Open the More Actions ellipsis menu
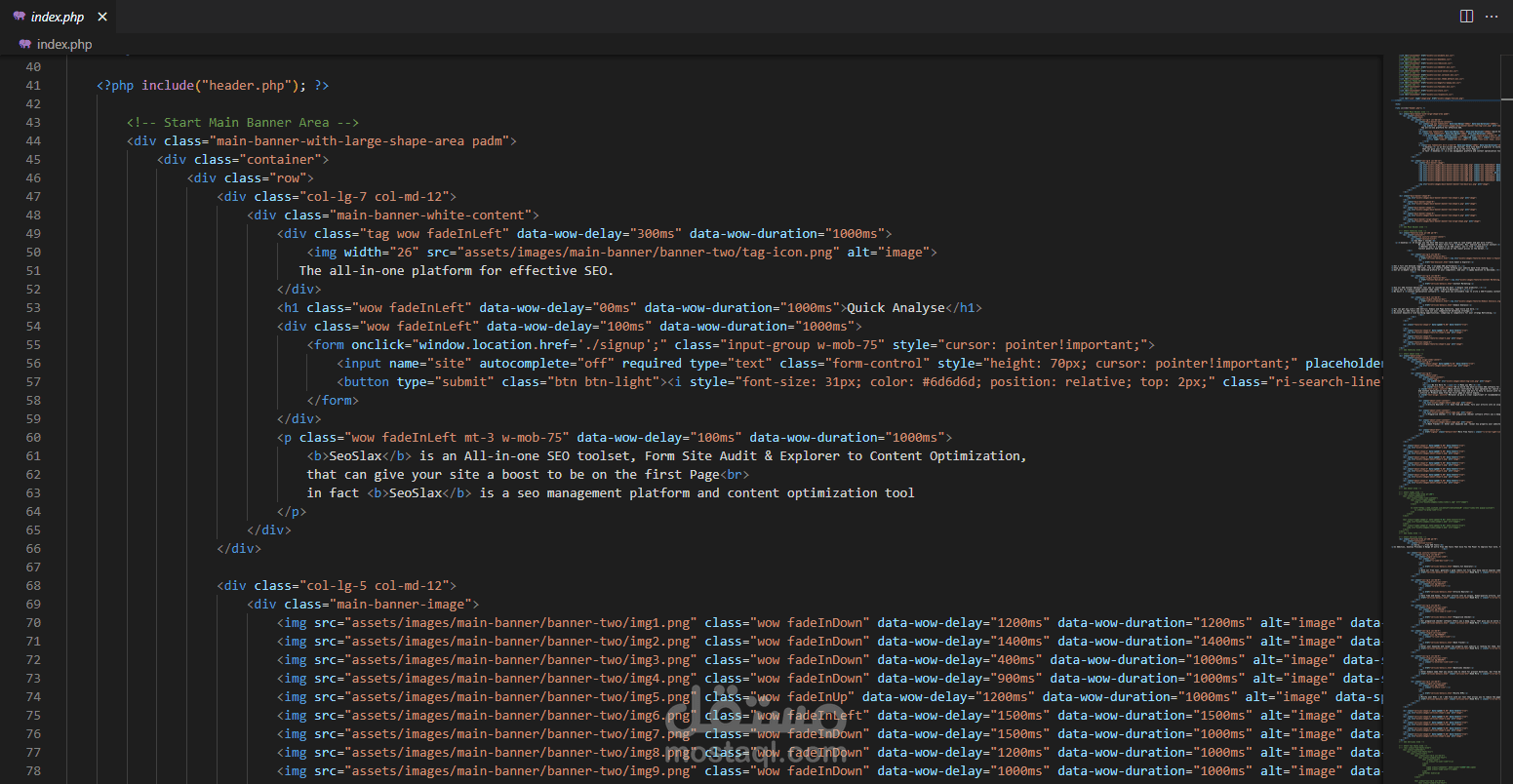 [x=1492, y=17]
